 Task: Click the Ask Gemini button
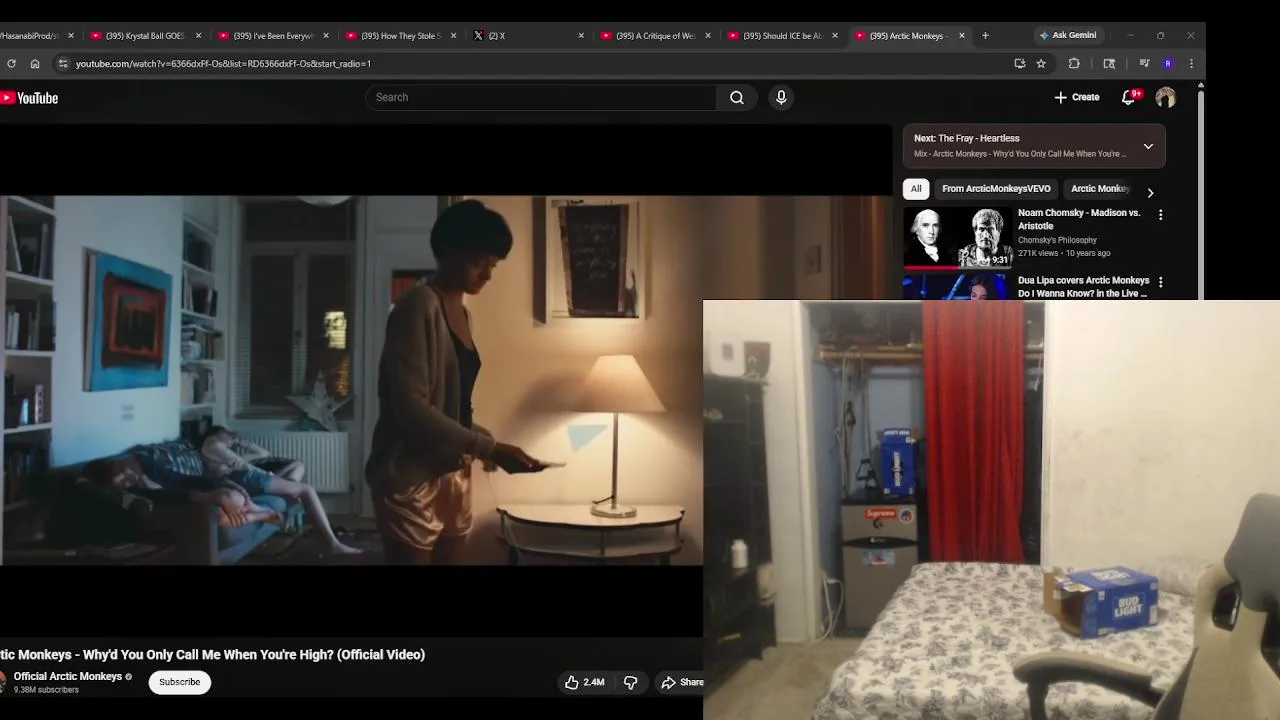(x=1068, y=35)
